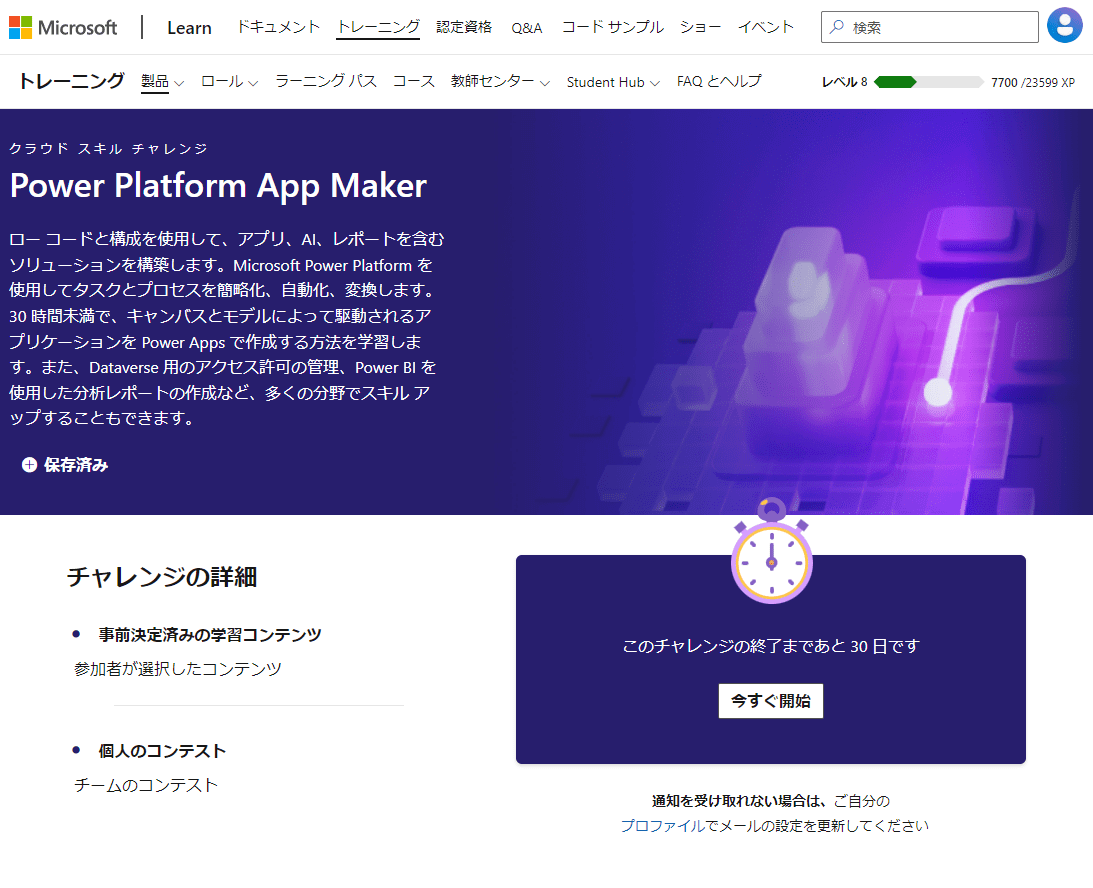Click the 保存済み button

pos(65,465)
